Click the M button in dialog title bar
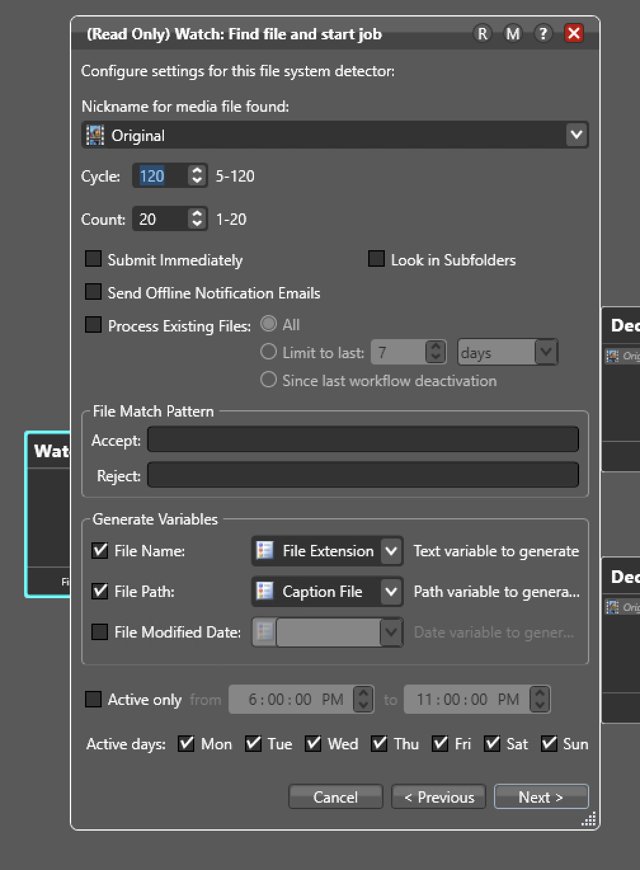This screenshot has width=640, height=870. [x=512, y=34]
